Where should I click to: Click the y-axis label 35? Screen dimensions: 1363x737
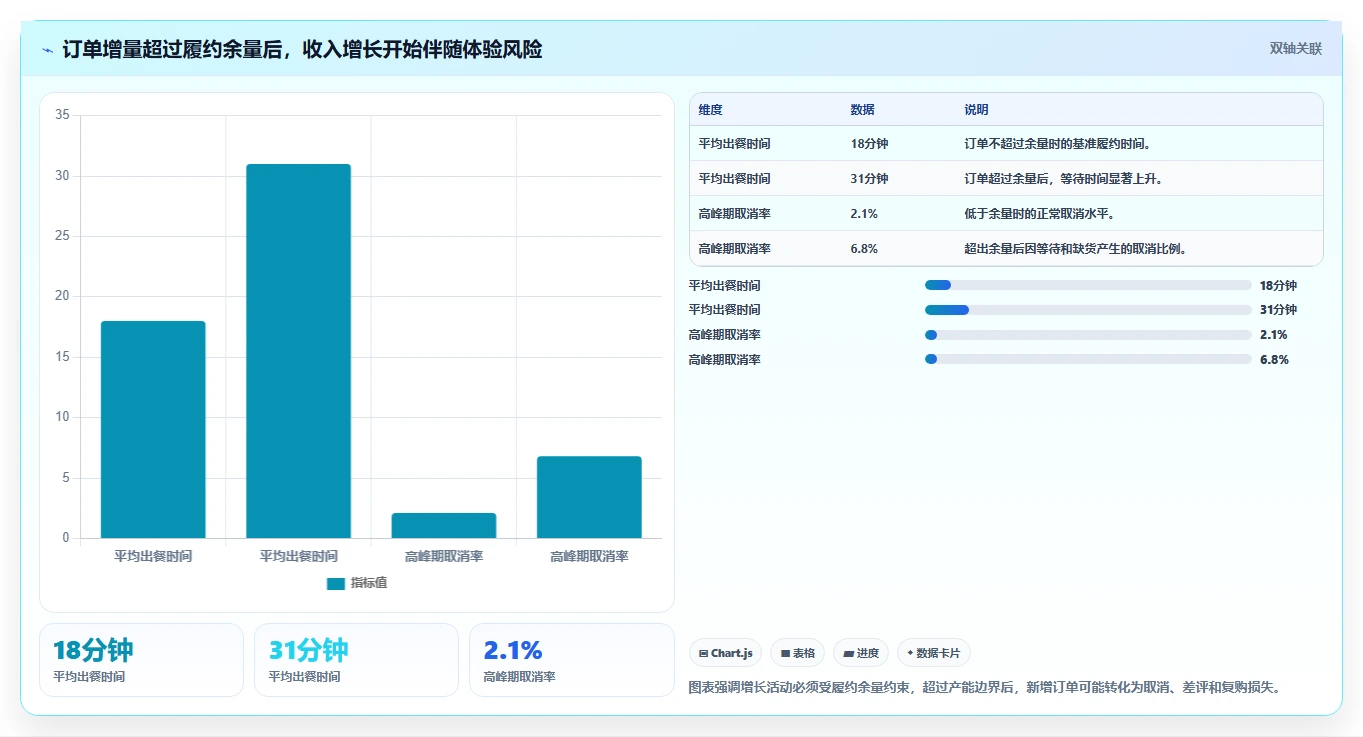62,115
